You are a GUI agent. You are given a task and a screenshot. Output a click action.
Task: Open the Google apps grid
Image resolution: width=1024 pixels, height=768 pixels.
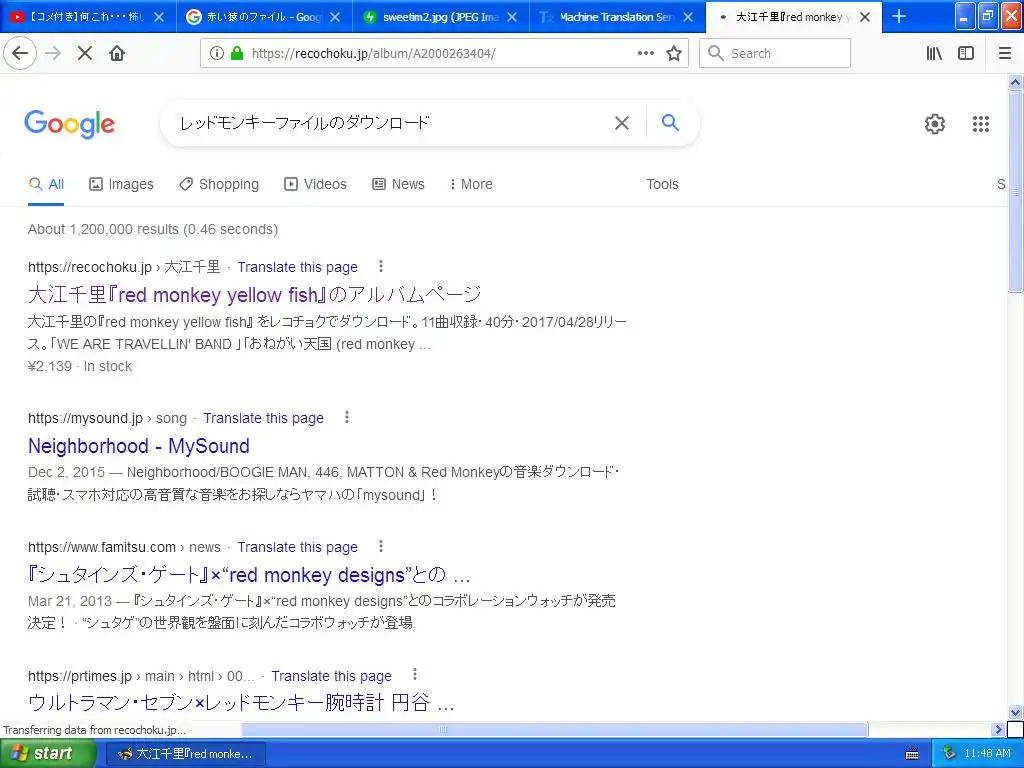point(981,123)
